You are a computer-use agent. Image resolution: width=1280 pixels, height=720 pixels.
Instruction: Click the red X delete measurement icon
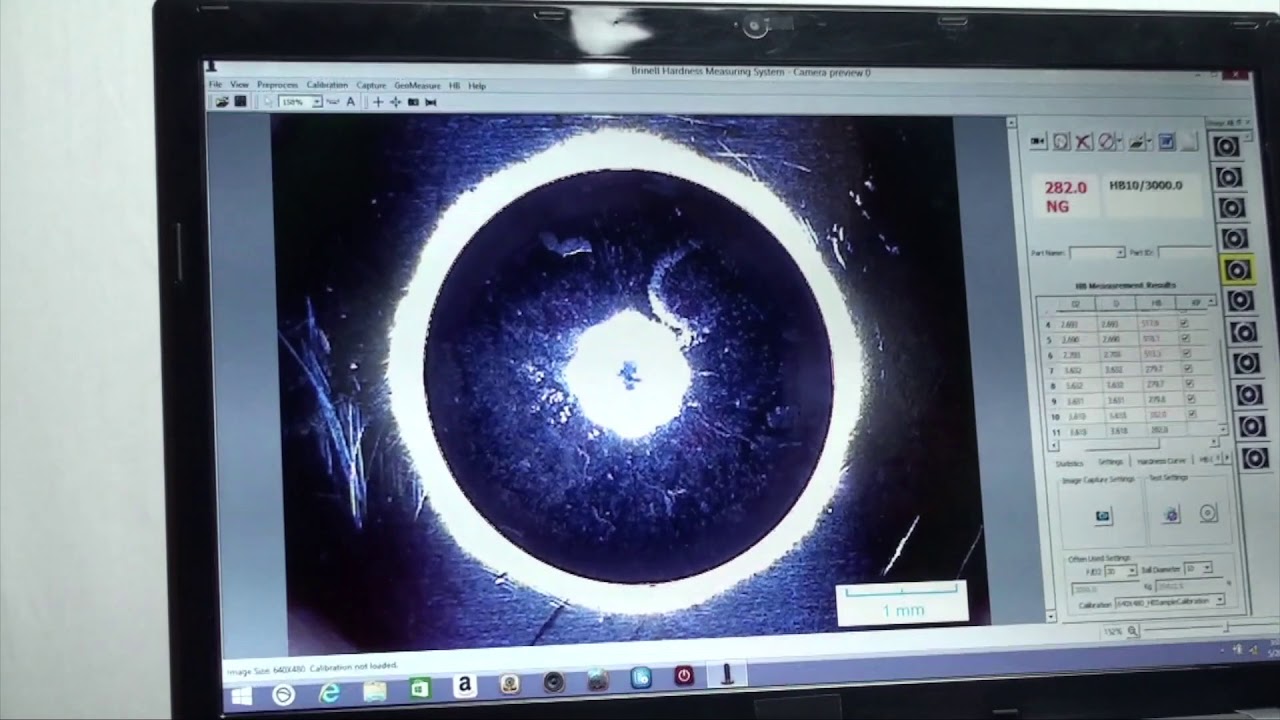pyautogui.click(x=1083, y=142)
